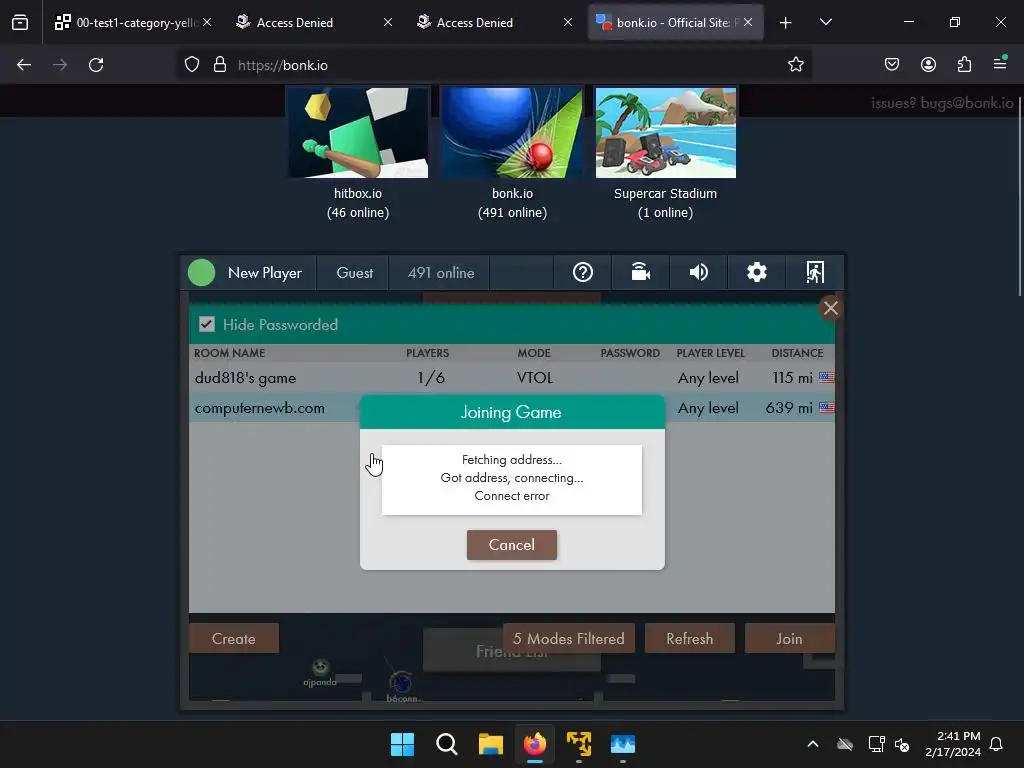This screenshot has width=1024, height=768.
Task: Click the padlock site info icon
Action: pos(220,65)
